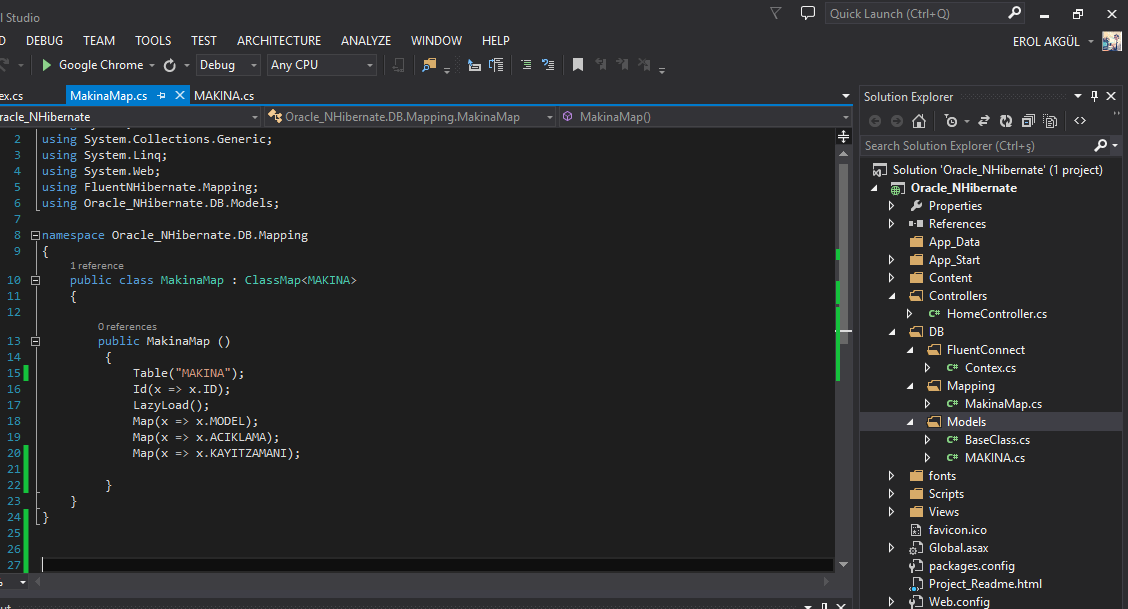The height and width of the screenshot is (609, 1128).
Task: Open the Any CPU platform dropdown
Action: tap(321, 65)
